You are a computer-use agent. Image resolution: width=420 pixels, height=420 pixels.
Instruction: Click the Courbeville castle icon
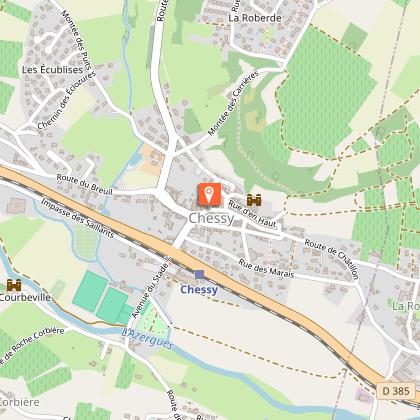point(14,285)
